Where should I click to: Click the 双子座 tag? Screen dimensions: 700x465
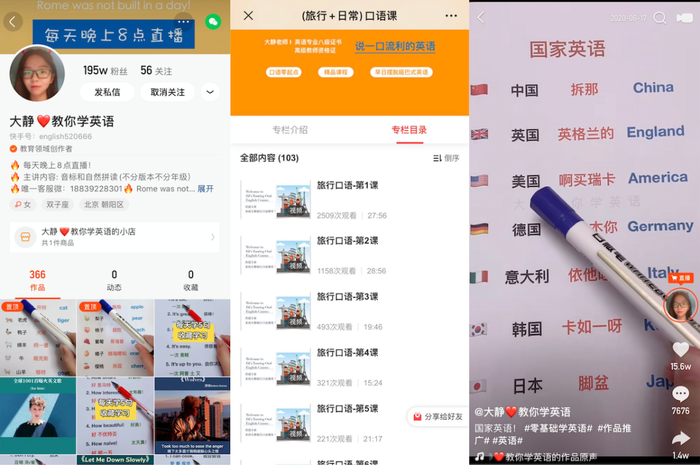58,204
